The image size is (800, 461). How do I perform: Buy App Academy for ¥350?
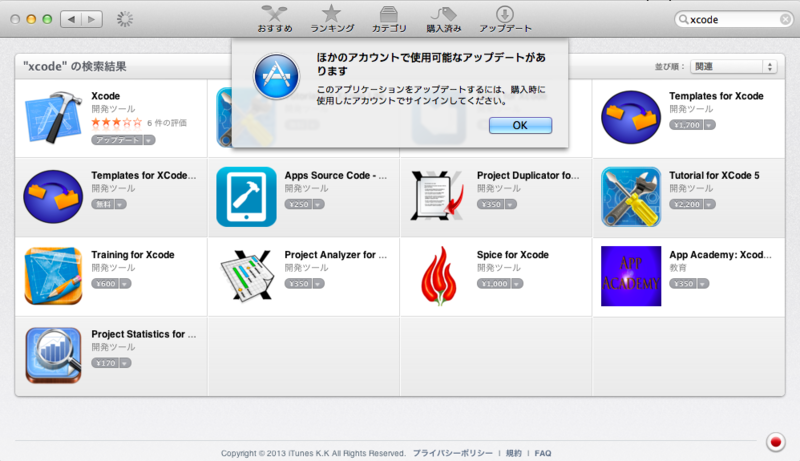(x=683, y=284)
